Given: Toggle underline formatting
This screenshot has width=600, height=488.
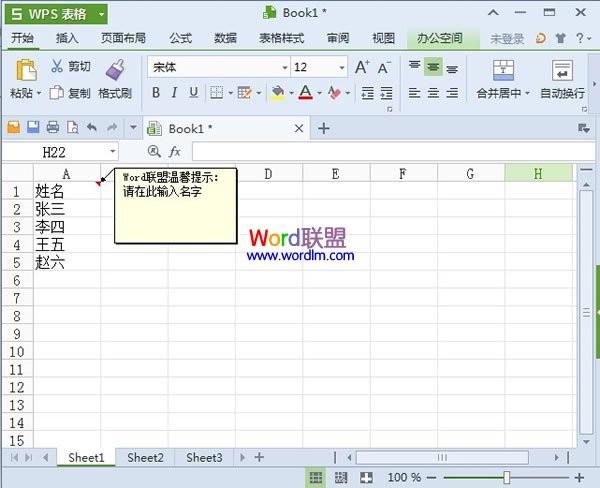Looking at the screenshot, I should [194, 93].
